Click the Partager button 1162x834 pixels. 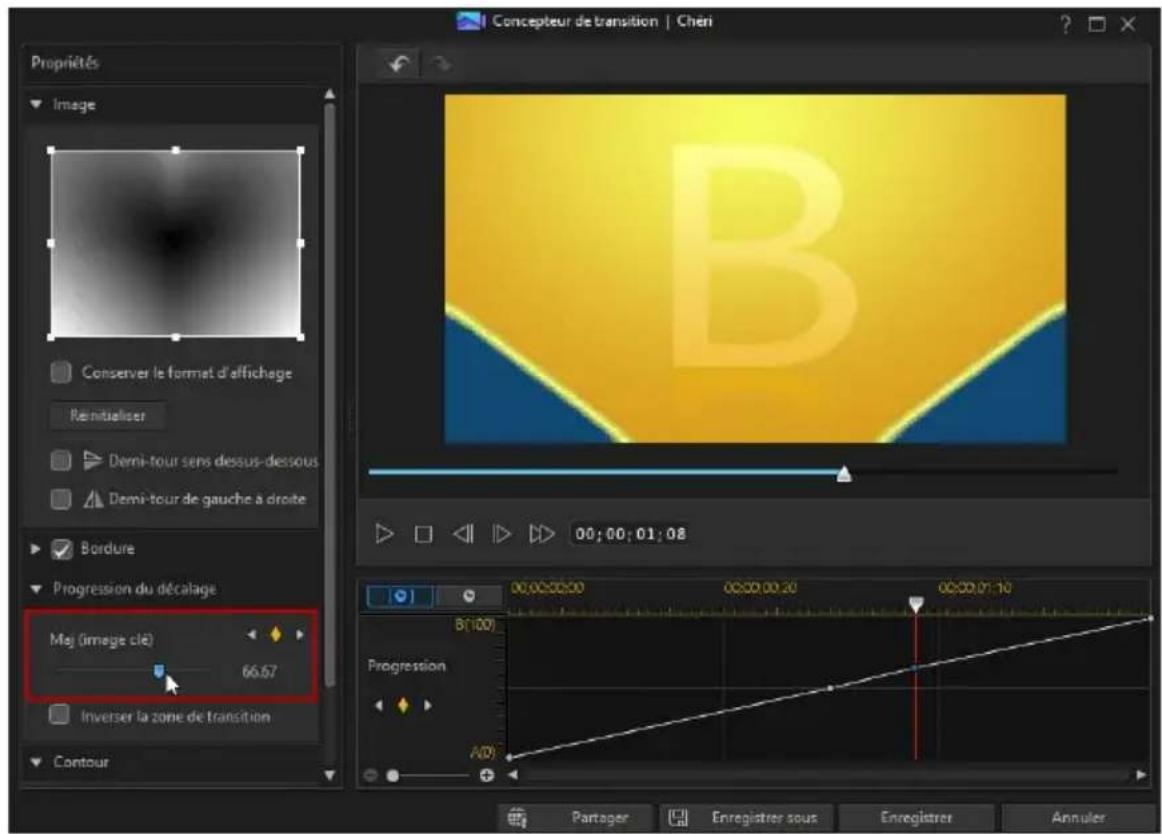click(x=575, y=818)
